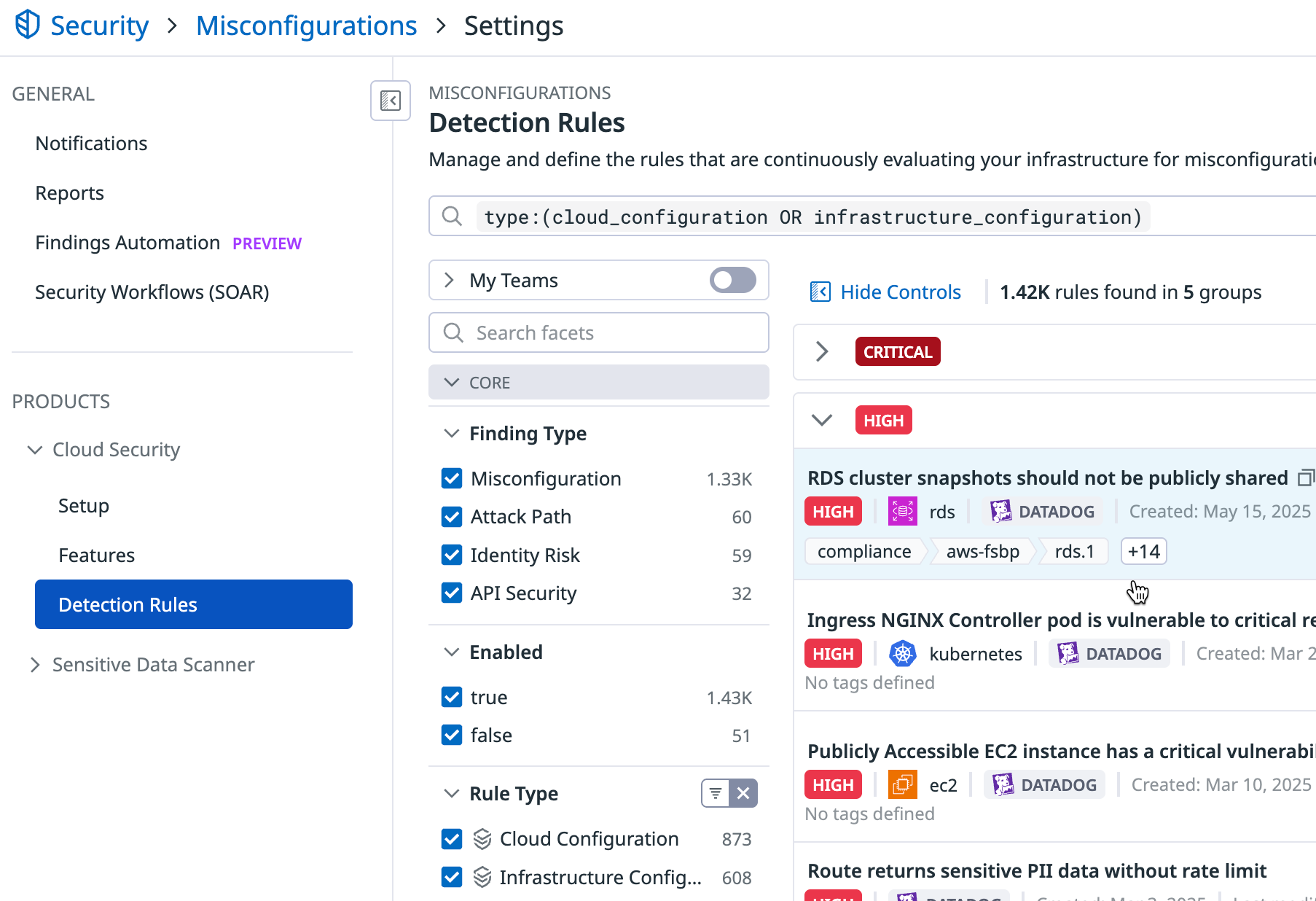Click the Security shield icon in breadcrumb

tap(27, 24)
